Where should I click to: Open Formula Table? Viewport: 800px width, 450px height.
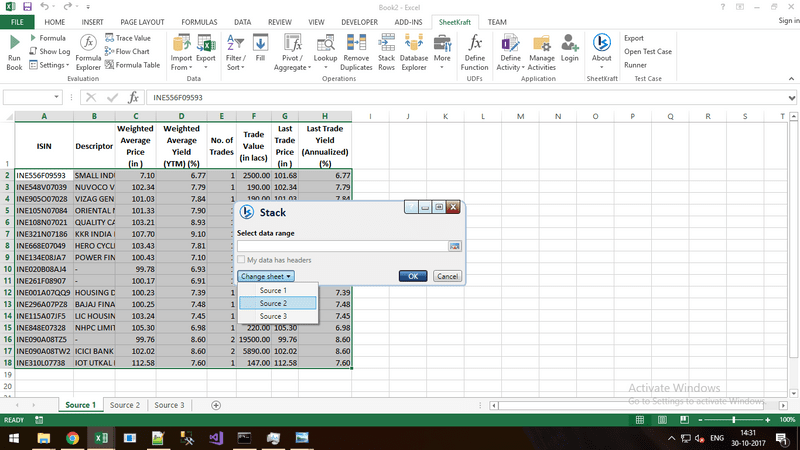tap(132, 65)
